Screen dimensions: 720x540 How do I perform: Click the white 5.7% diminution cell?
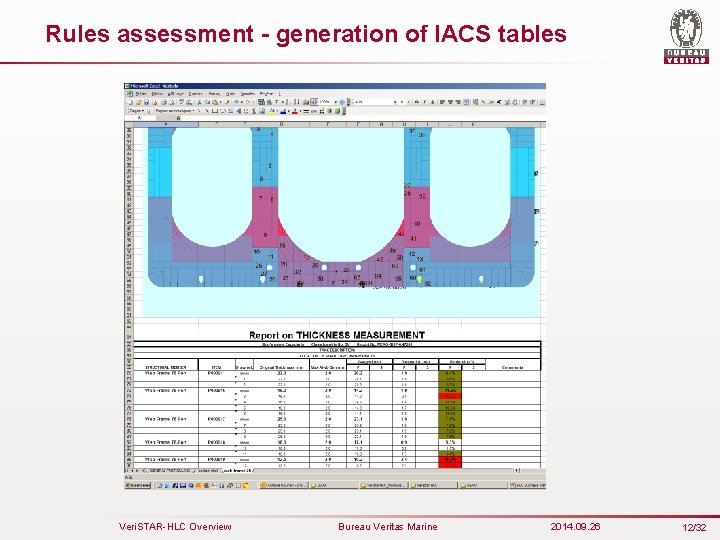(x=450, y=442)
